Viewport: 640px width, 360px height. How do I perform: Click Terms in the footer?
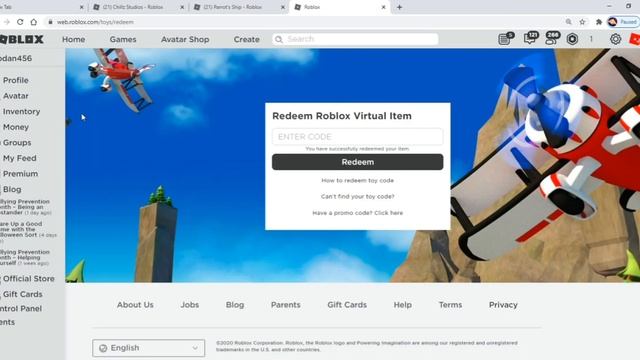point(451,305)
